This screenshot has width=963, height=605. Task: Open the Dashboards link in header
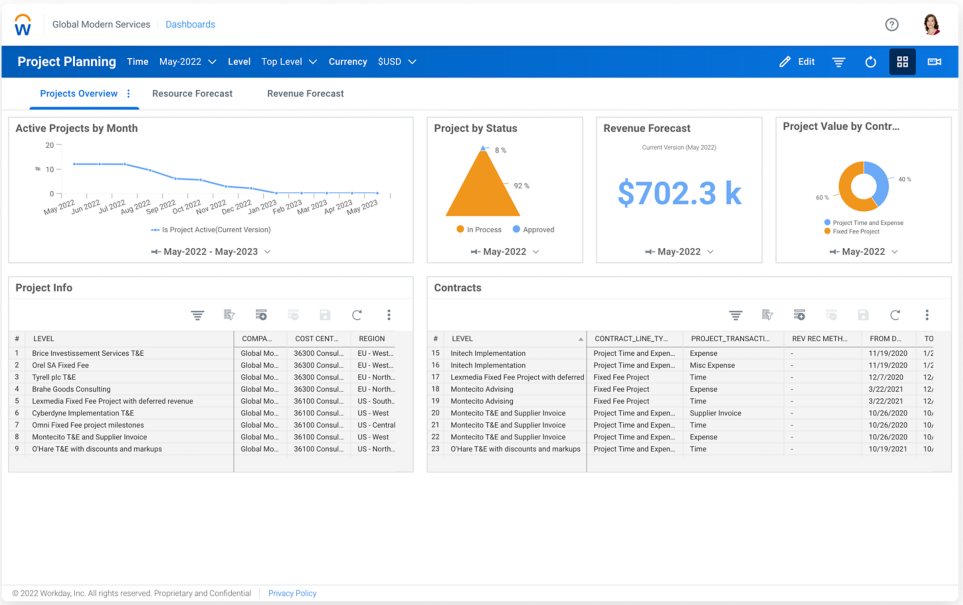click(x=190, y=25)
